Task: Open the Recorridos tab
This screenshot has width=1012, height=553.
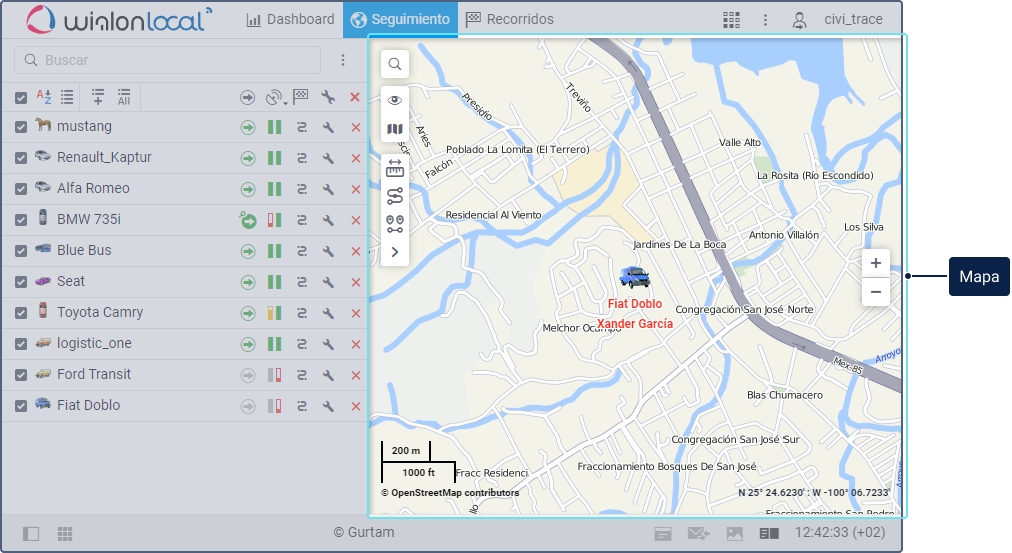Action: 510,19
